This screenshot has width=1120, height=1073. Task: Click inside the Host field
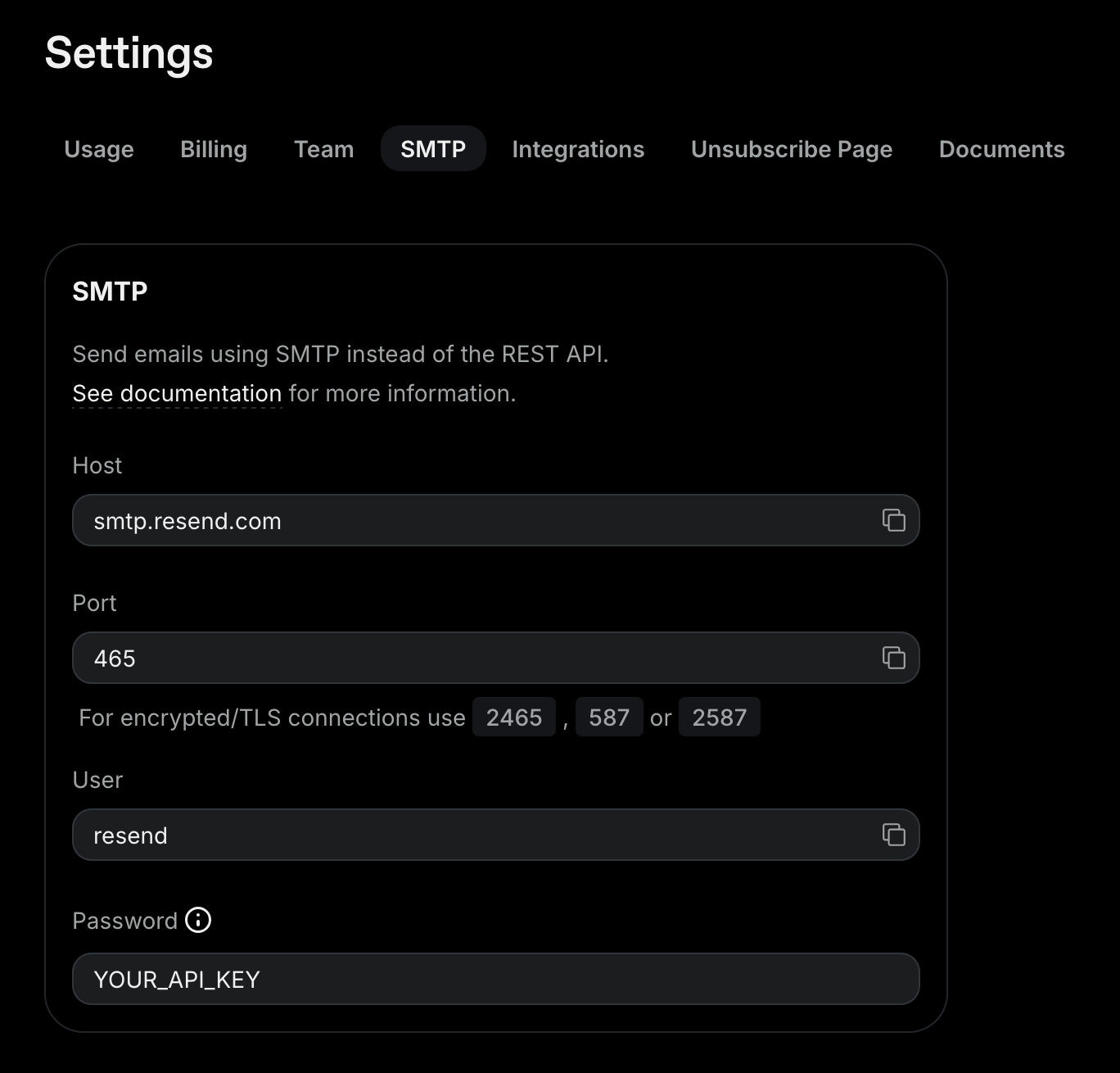coord(409,520)
